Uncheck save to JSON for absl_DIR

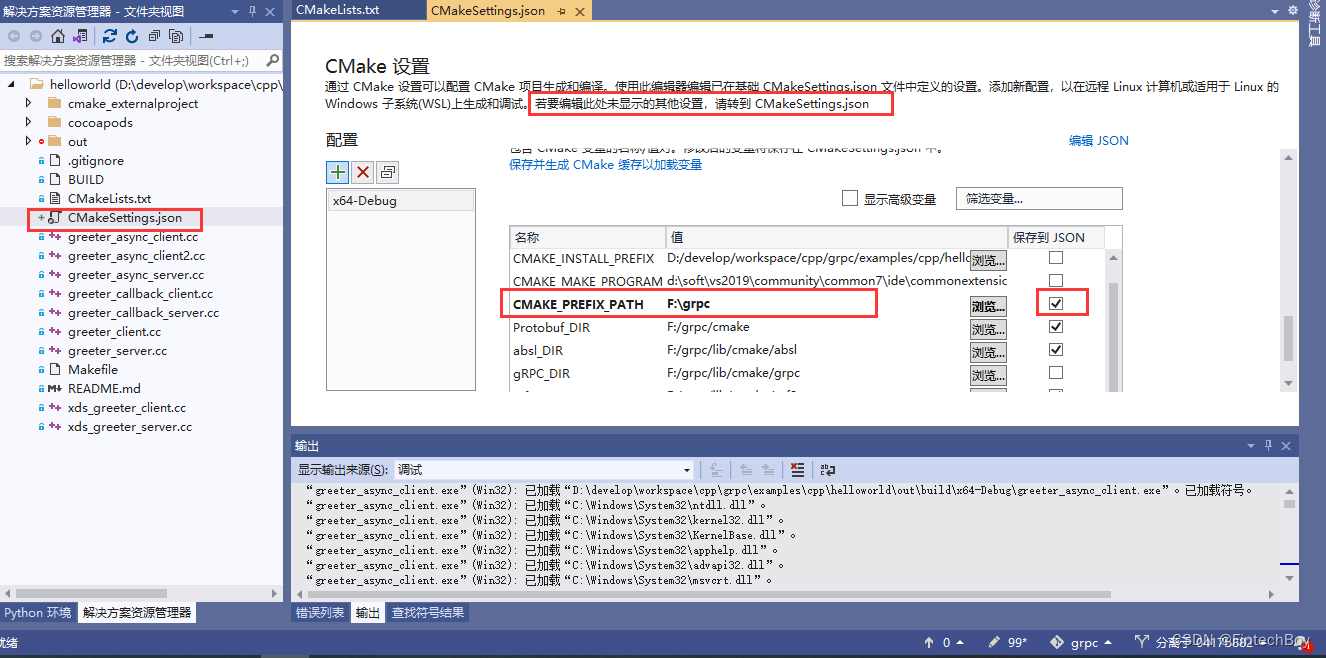point(1056,350)
